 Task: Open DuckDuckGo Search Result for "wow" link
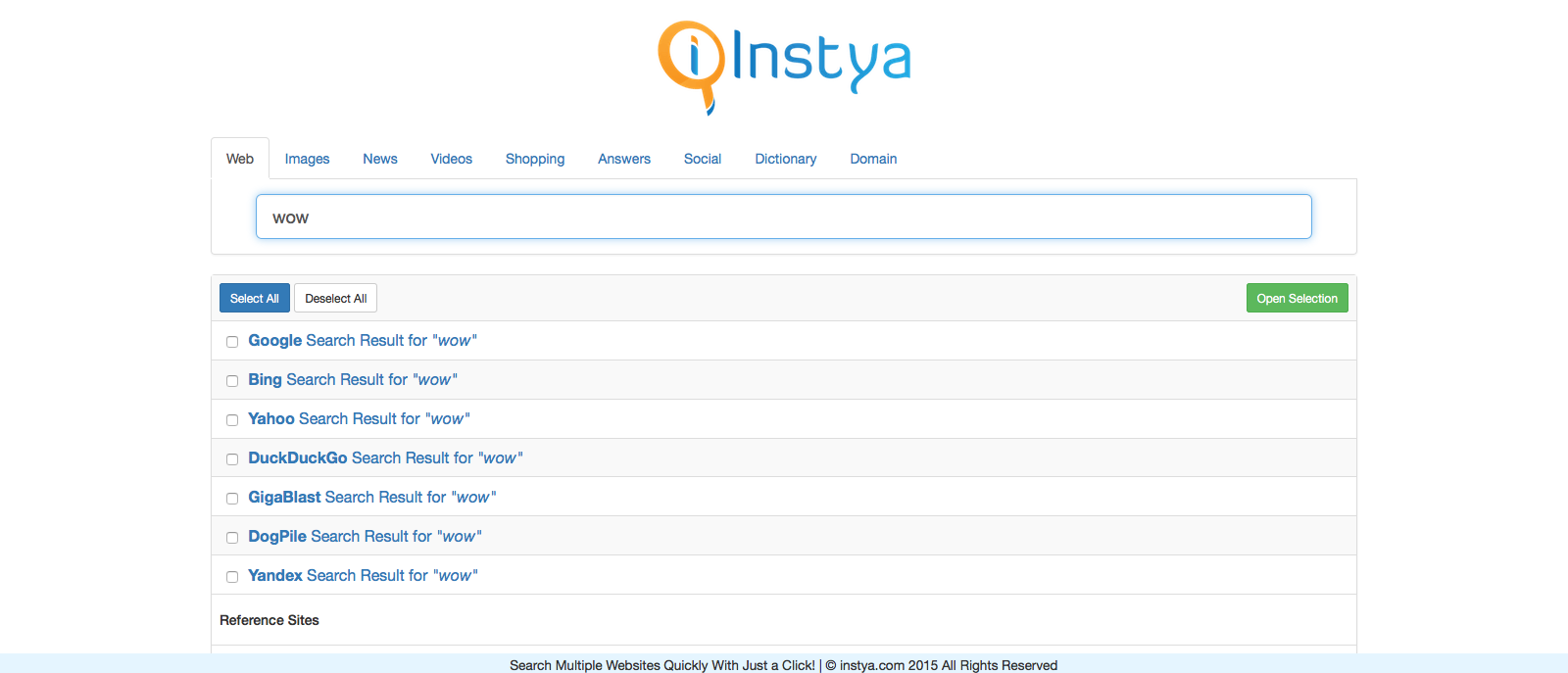tap(385, 457)
